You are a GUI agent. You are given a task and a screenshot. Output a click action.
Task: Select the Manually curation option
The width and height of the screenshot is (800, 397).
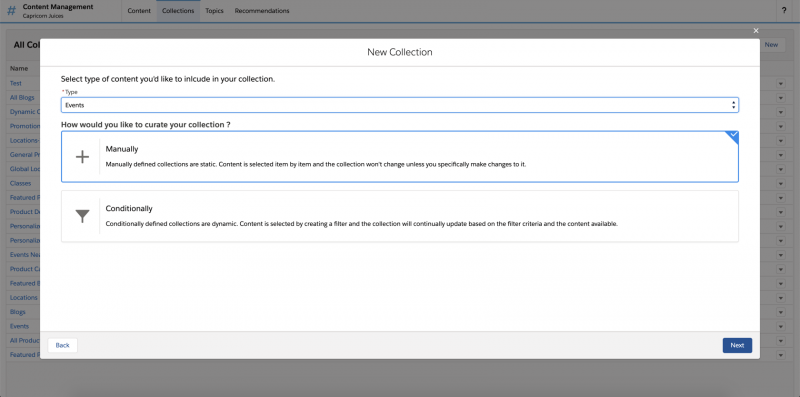[x=399, y=157]
